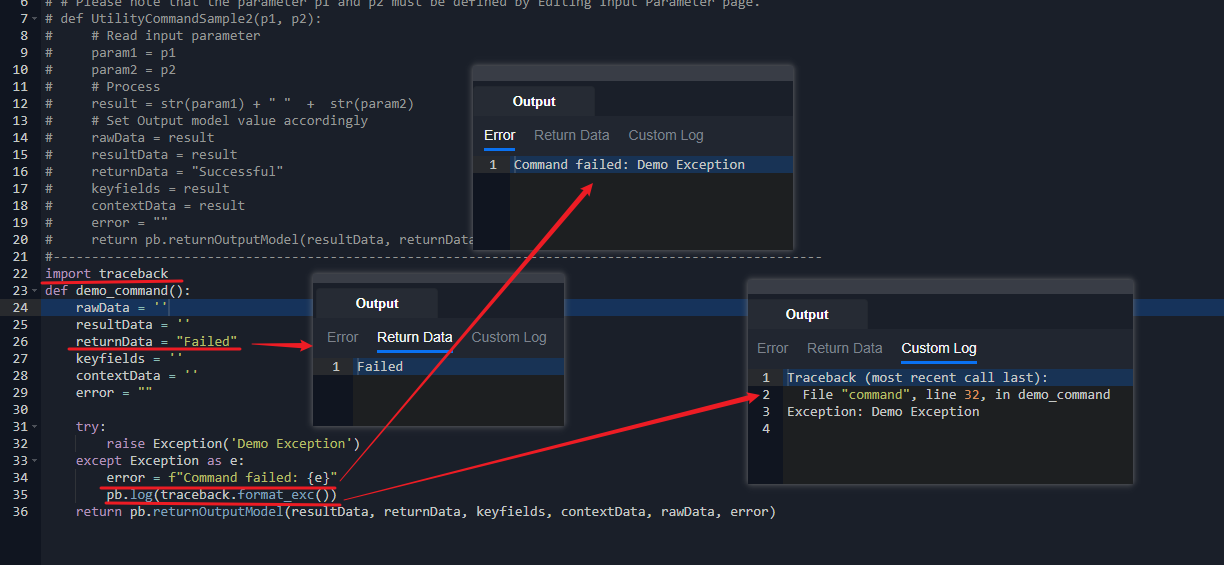Image resolution: width=1224 pixels, height=565 pixels.
Task: Click the 'Command failed: Demo Exception' output row
Action: point(628,165)
